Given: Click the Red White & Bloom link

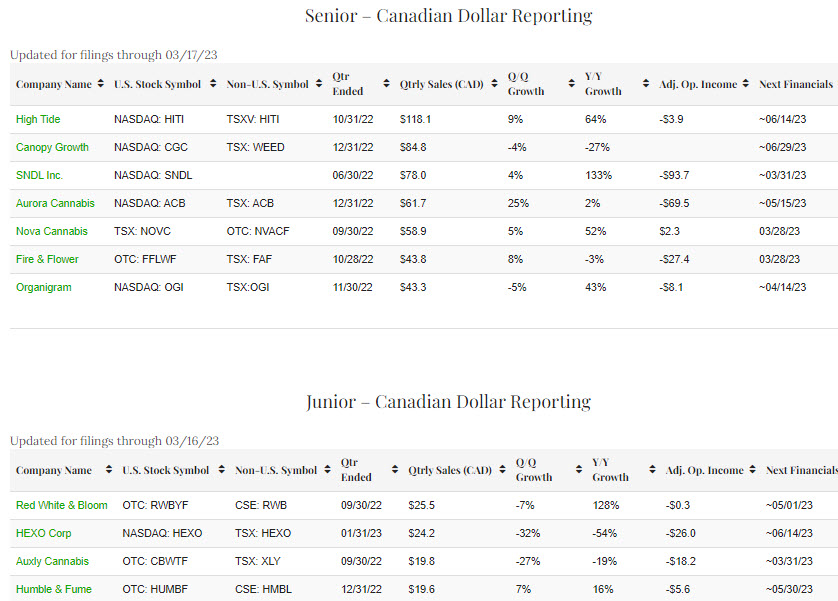Looking at the screenshot, I should coord(61,505).
